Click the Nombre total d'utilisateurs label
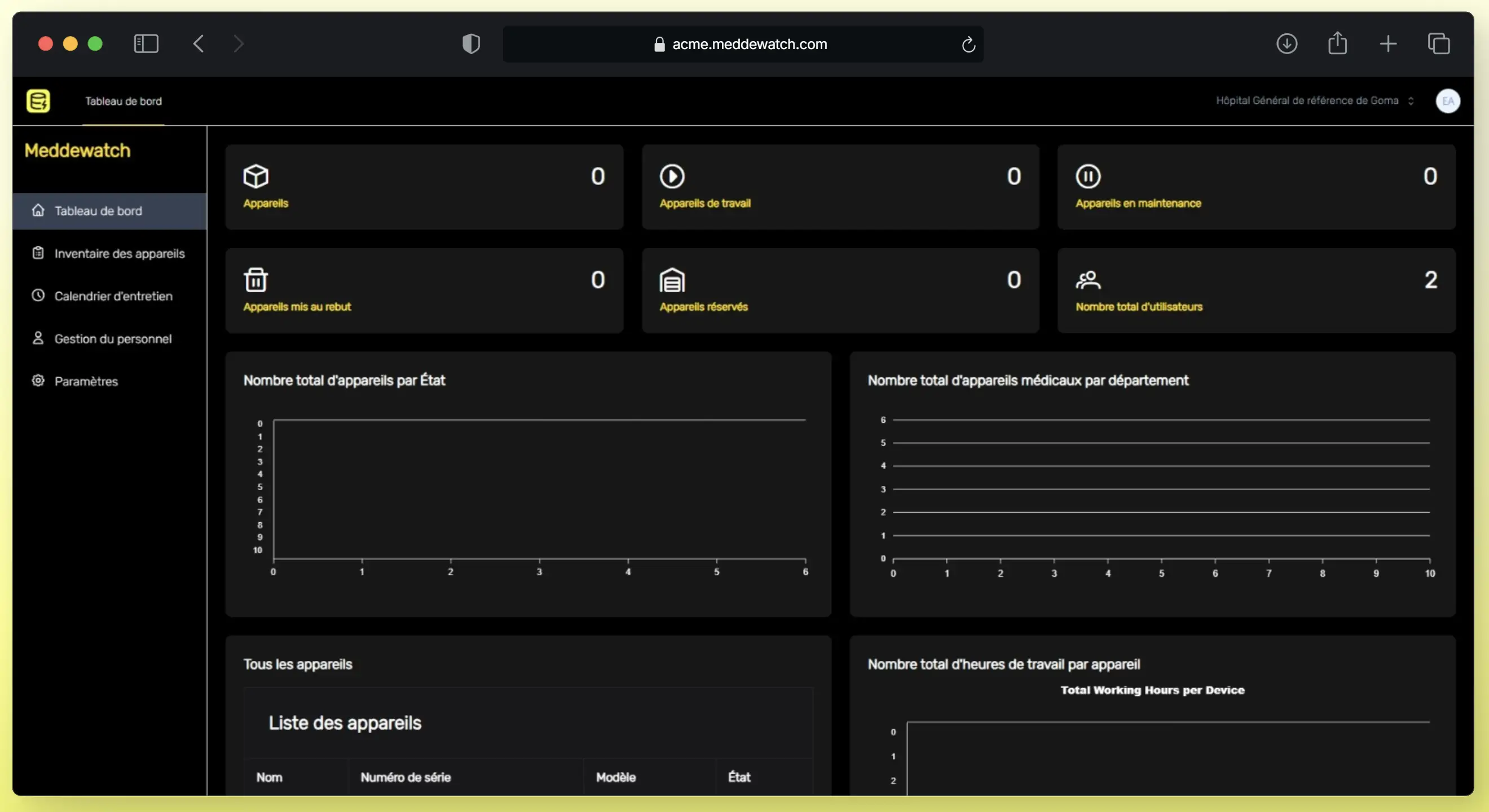 1139,307
